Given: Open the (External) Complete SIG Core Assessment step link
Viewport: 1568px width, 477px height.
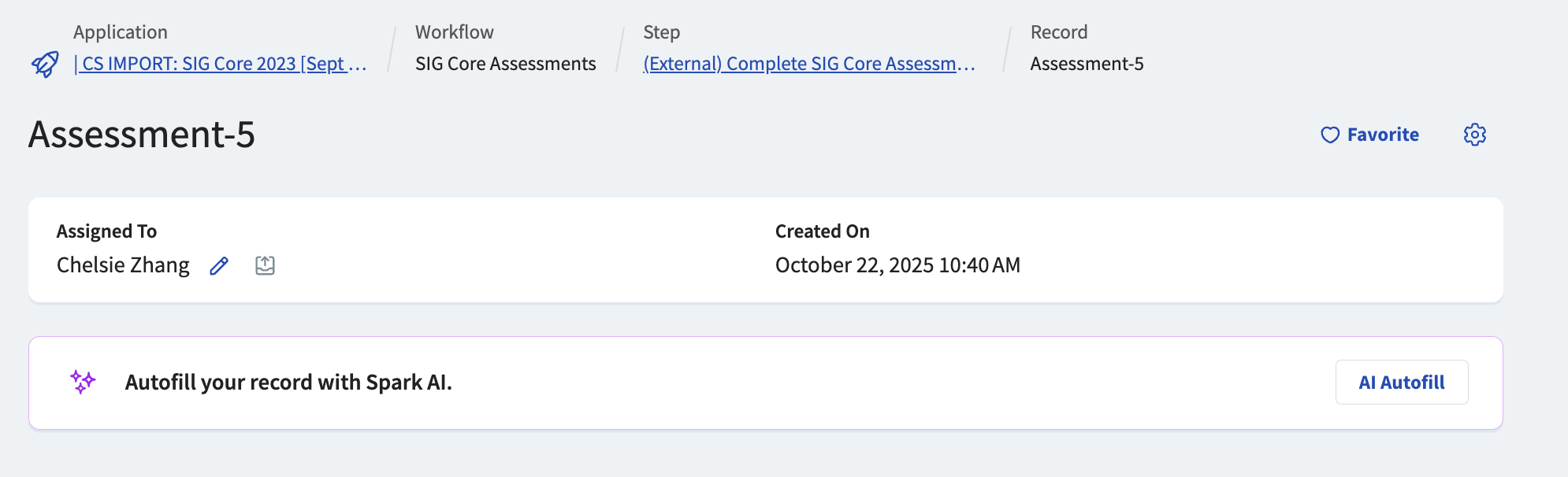Looking at the screenshot, I should click(x=808, y=64).
